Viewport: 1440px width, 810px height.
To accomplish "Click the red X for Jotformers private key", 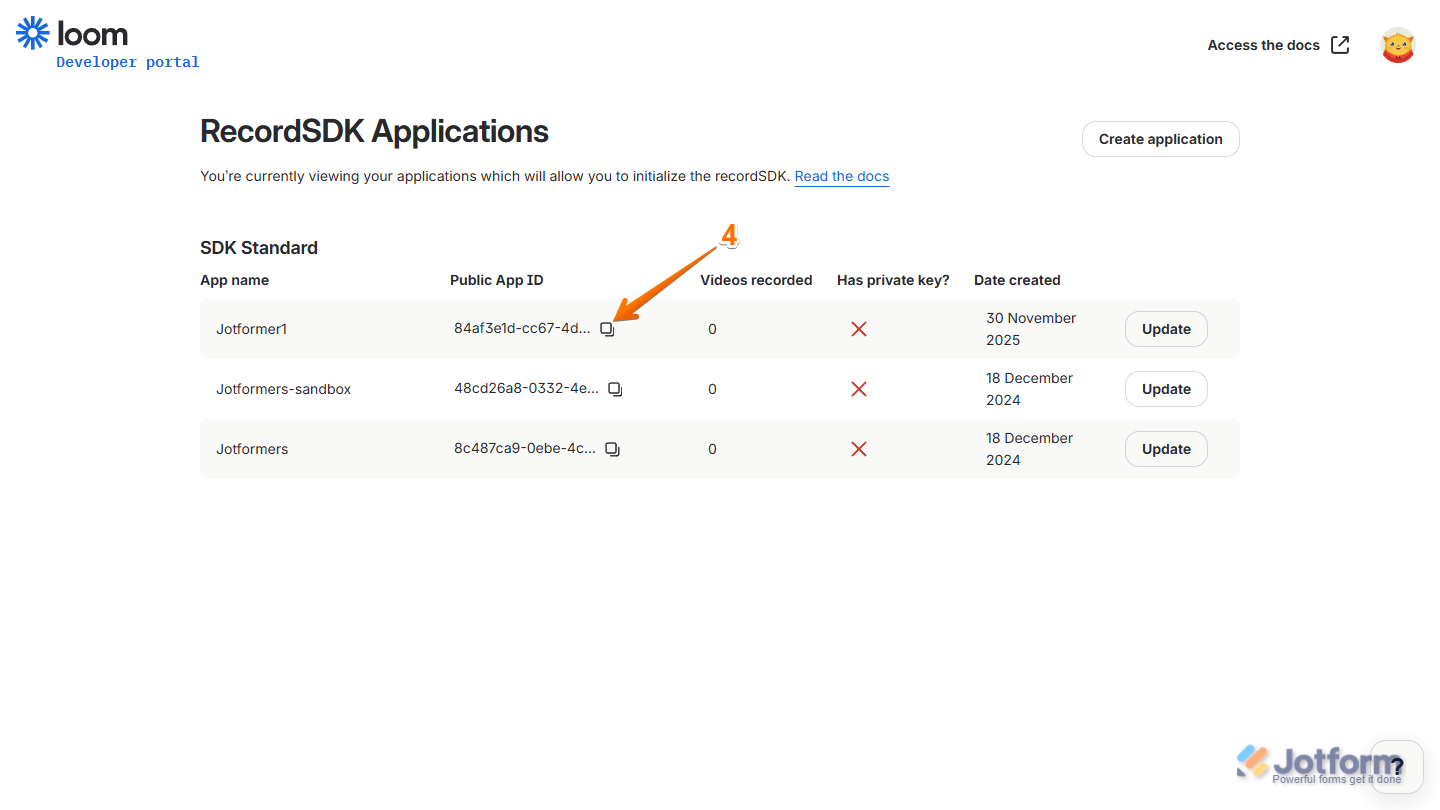I will (x=859, y=448).
